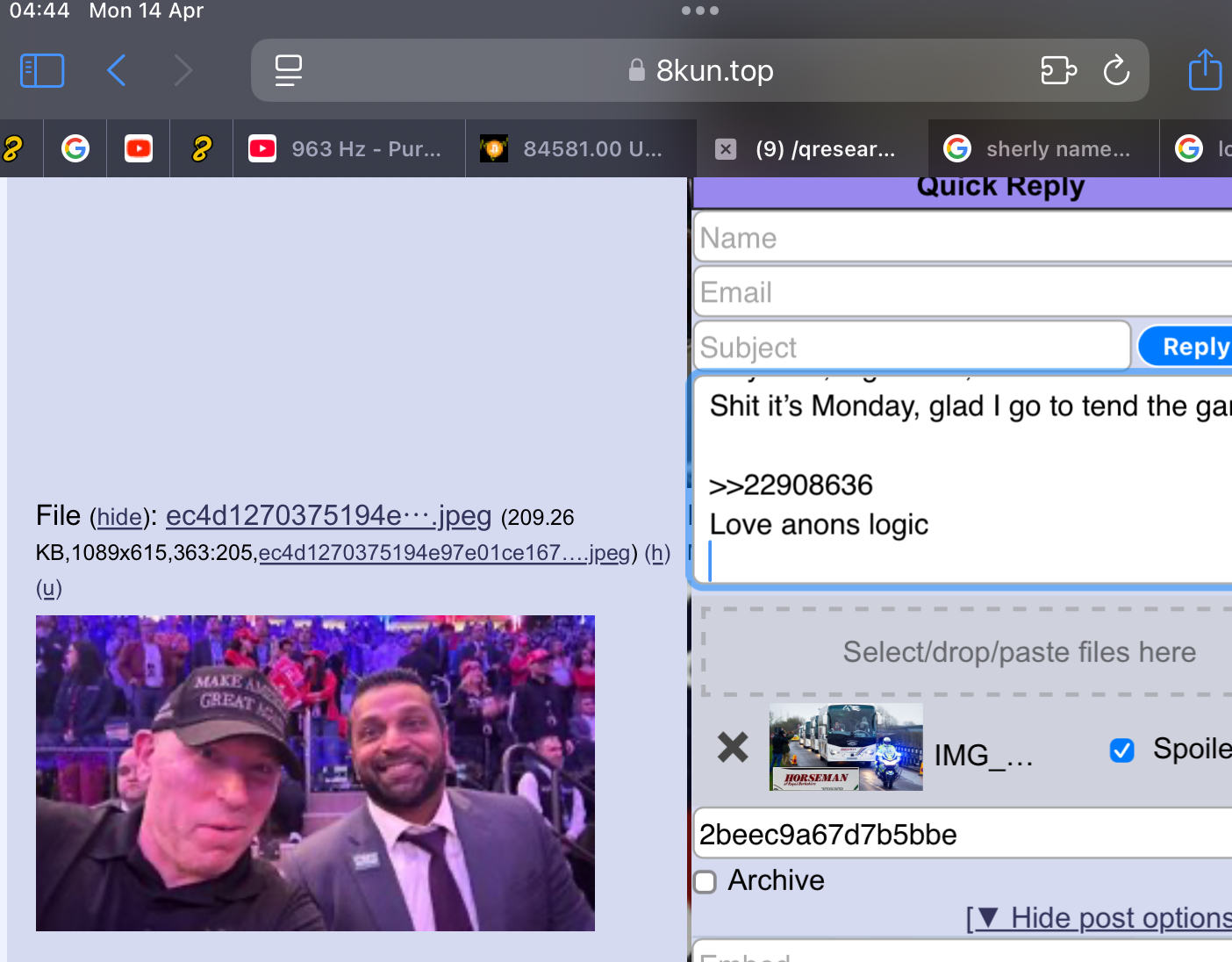Click the Email field in Quick Reply
Image resolution: width=1232 pixels, height=962 pixels.
pyautogui.click(x=963, y=292)
